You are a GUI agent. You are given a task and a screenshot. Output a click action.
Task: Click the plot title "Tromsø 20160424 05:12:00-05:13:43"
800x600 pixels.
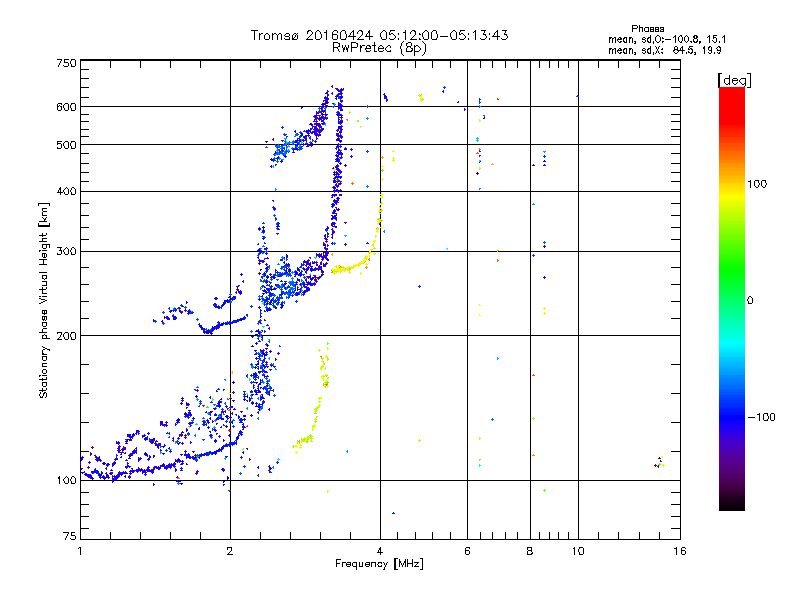379,35
